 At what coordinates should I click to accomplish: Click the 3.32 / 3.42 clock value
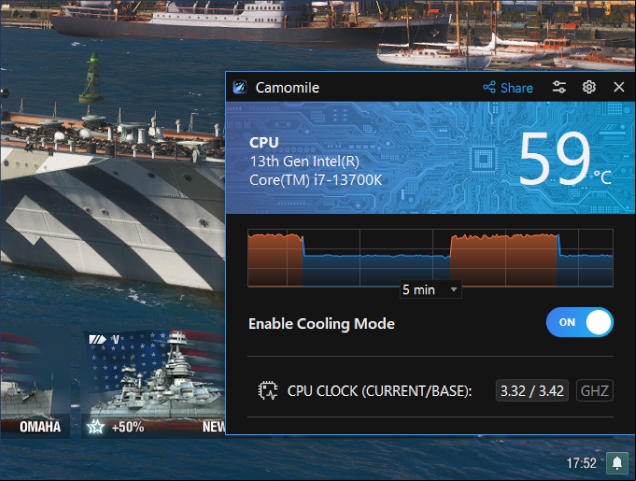pos(532,391)
